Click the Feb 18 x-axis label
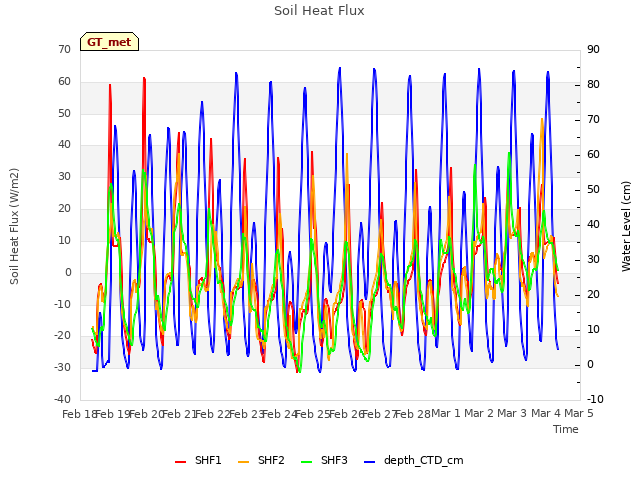640x480 pixels. [79, 414]
